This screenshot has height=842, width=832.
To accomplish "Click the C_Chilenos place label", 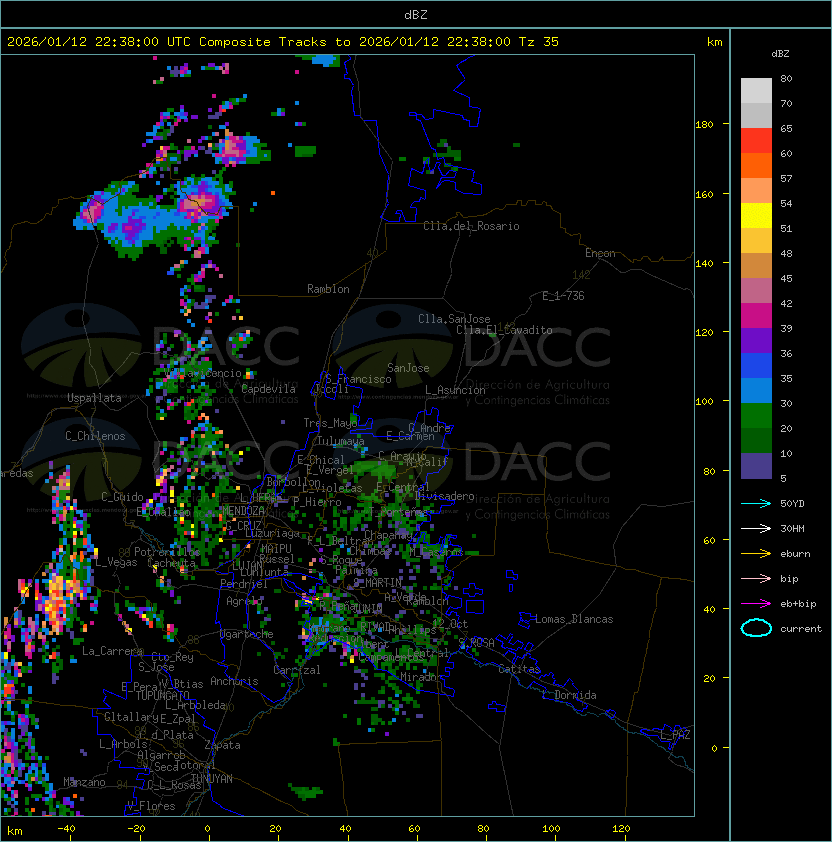I will pyautogui.click(x=95, y=436).
